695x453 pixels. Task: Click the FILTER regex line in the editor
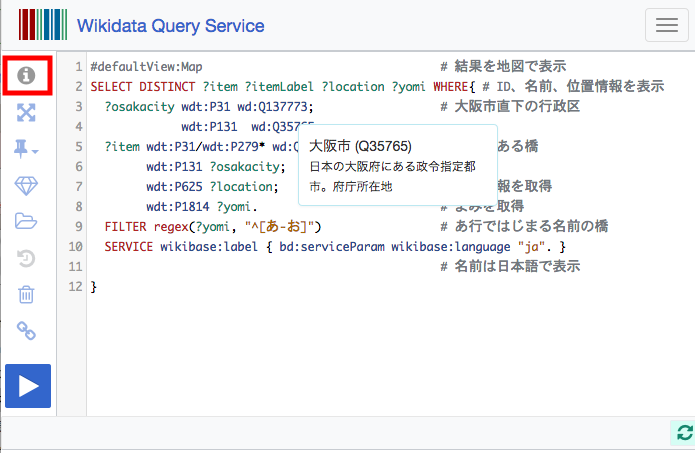[213, 226]
